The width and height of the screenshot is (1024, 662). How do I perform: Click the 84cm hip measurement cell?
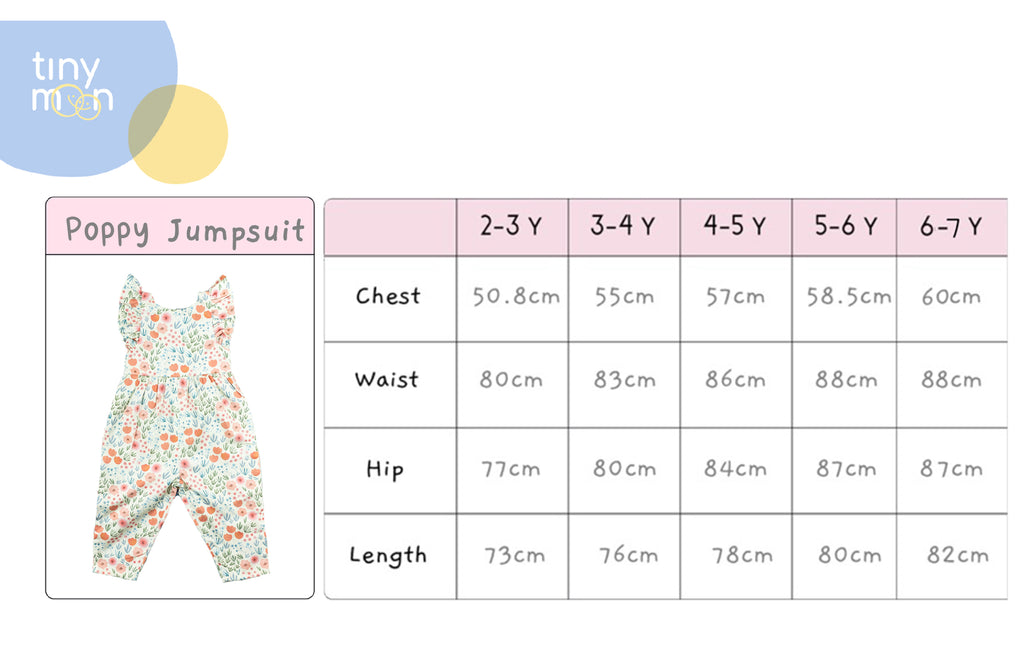click(x=735, y=471)
